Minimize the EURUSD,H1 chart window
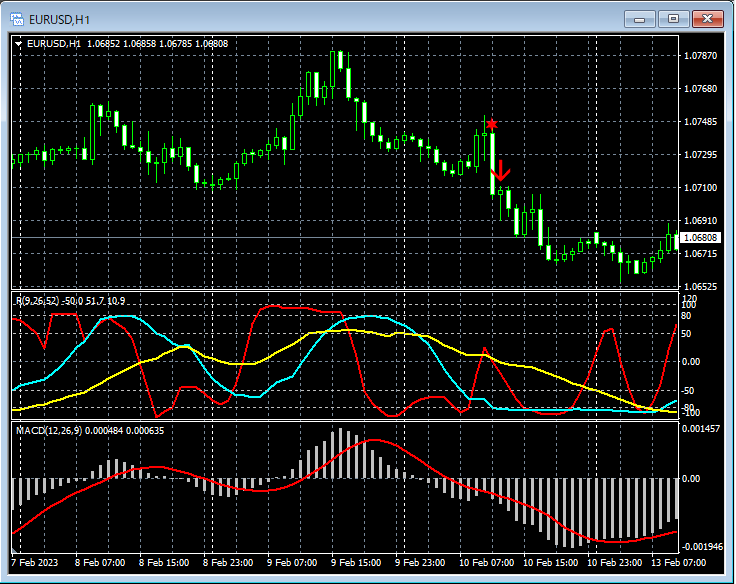The width and height of the screenshot is (736, 584). 640,18
